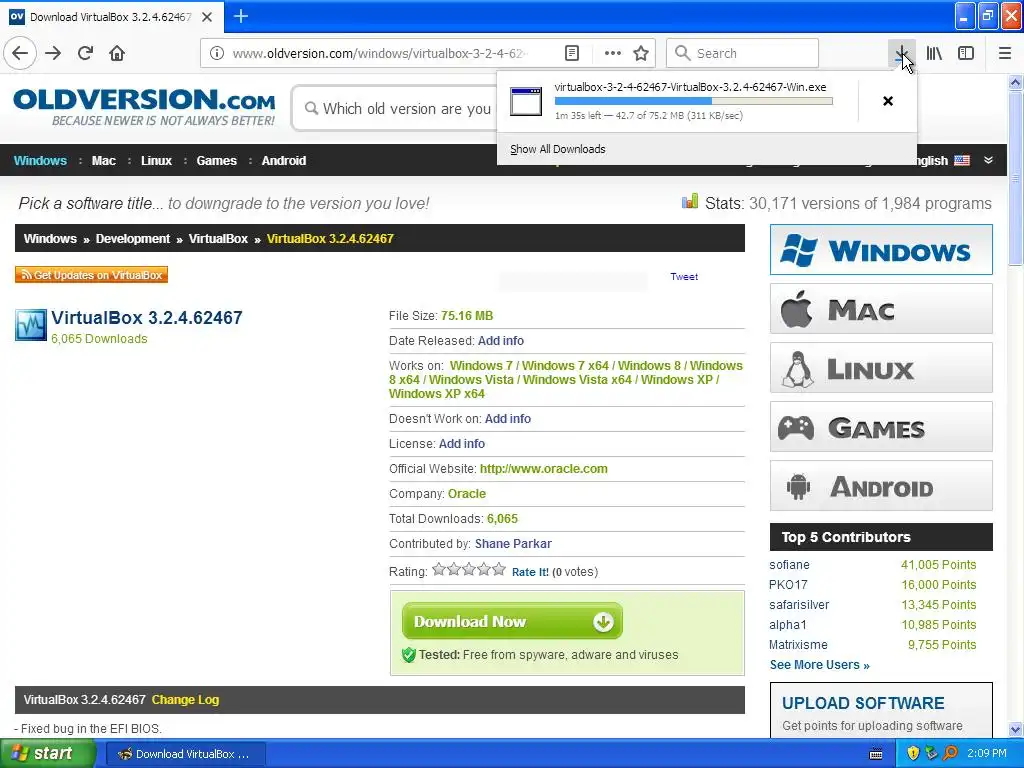Click the fifth rating star

(x=499, y=569)
